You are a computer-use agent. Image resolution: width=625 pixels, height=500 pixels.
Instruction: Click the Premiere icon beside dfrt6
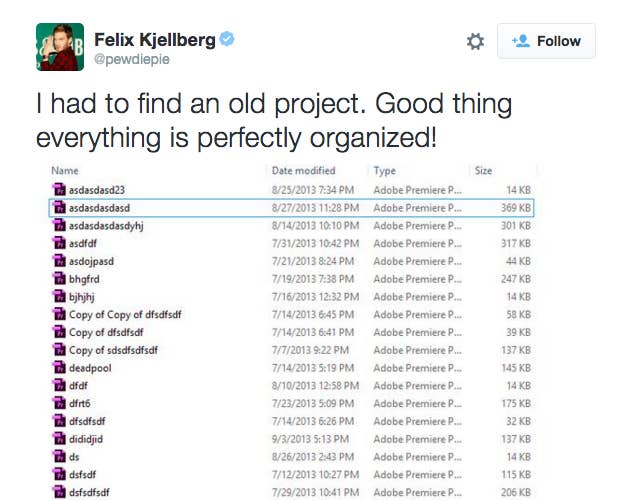[x=58, y=404]
